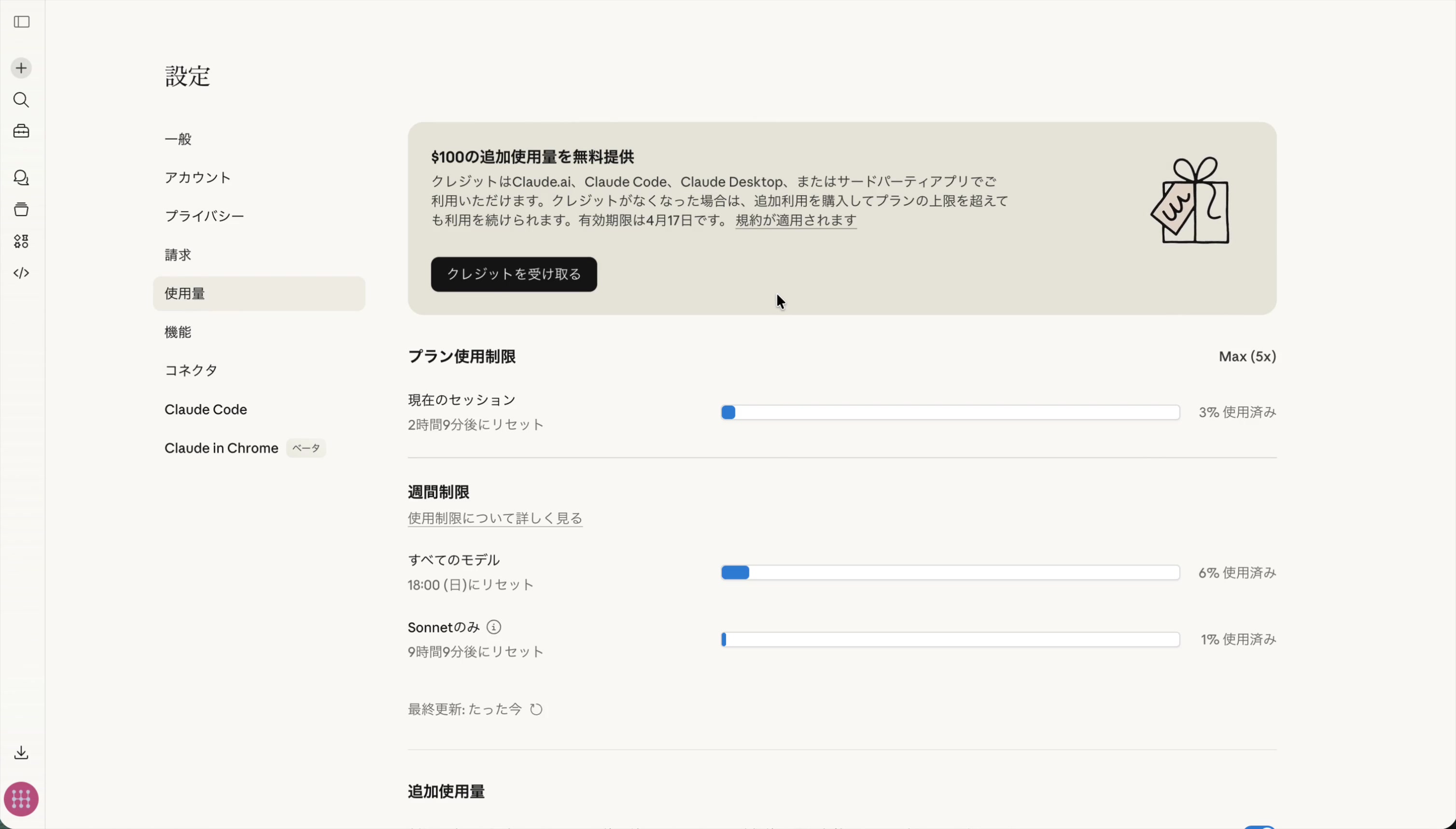The height and width of the screenshot is (829, 1456).
Task: Open Projects via the briefcase icon
Action: (x=21, y=132)
